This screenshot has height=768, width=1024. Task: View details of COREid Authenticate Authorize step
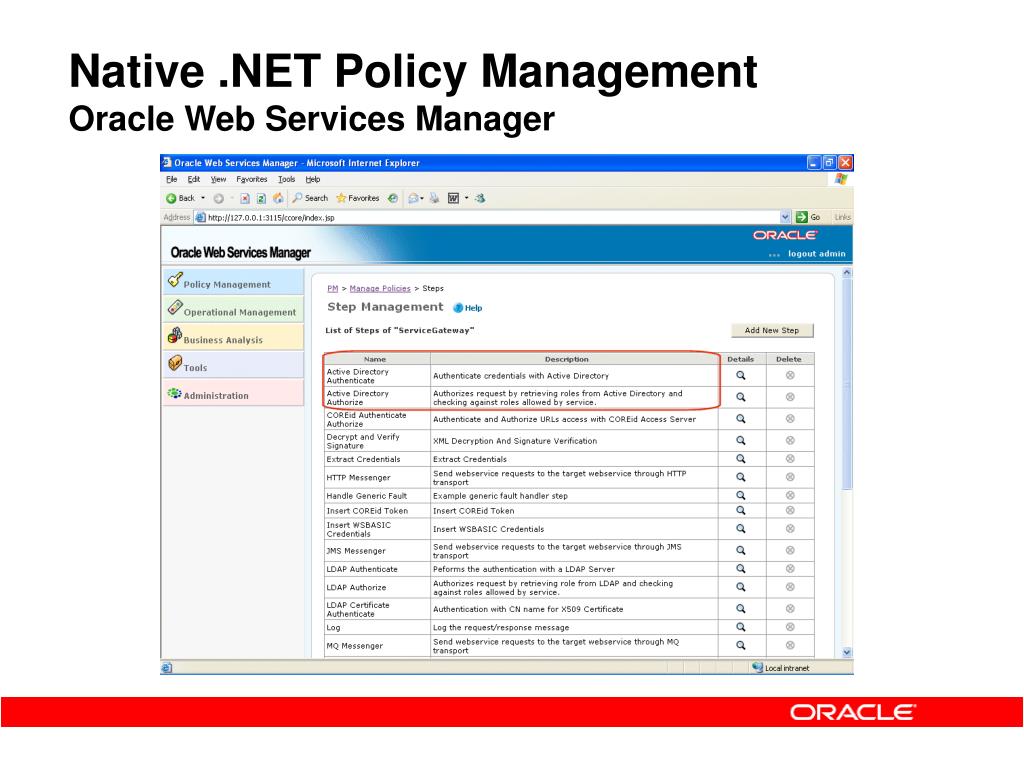(741, 419)
